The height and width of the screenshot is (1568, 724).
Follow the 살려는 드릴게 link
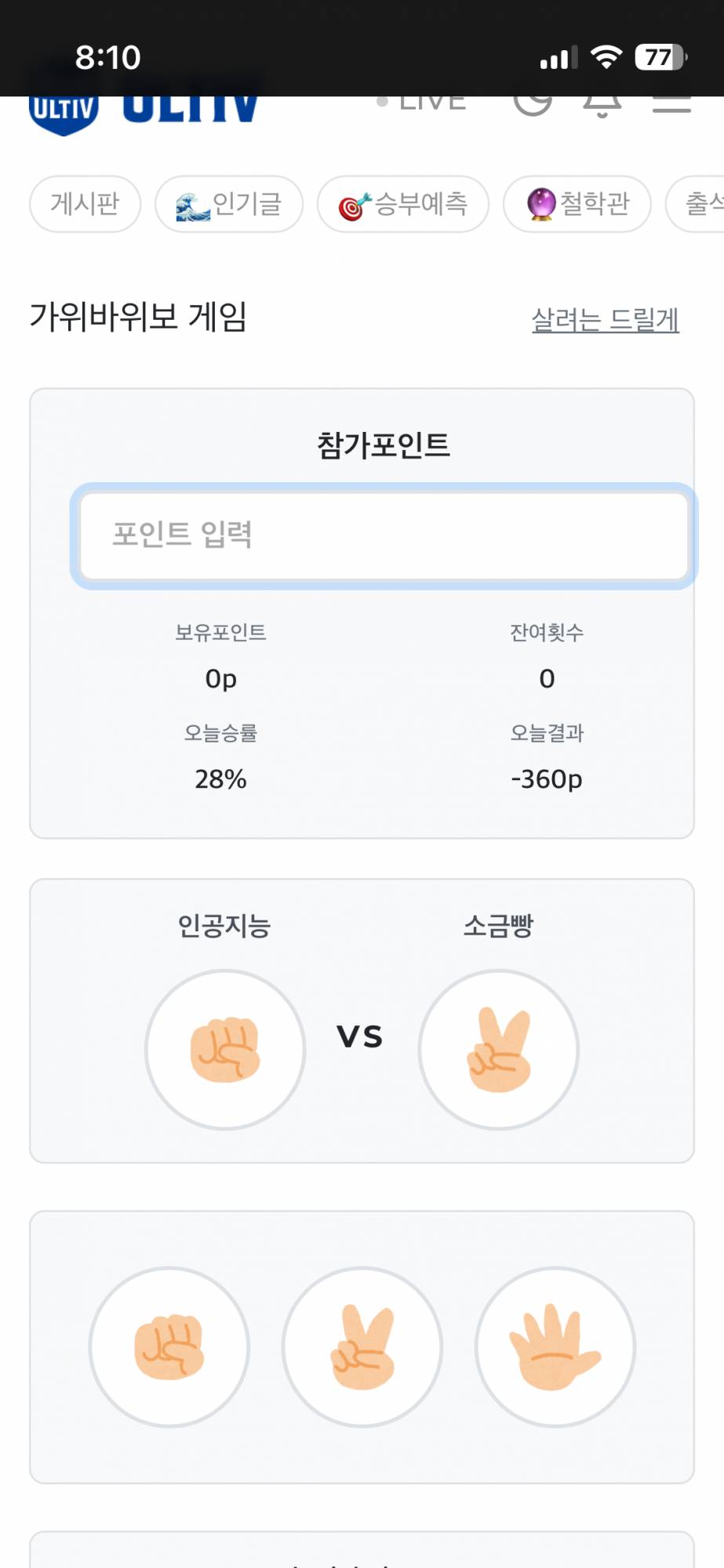pos(605,319)
